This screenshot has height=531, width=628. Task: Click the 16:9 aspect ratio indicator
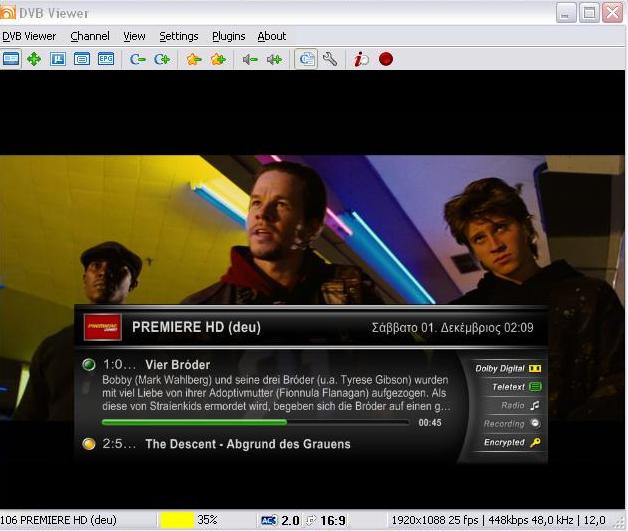coord(333,520)
